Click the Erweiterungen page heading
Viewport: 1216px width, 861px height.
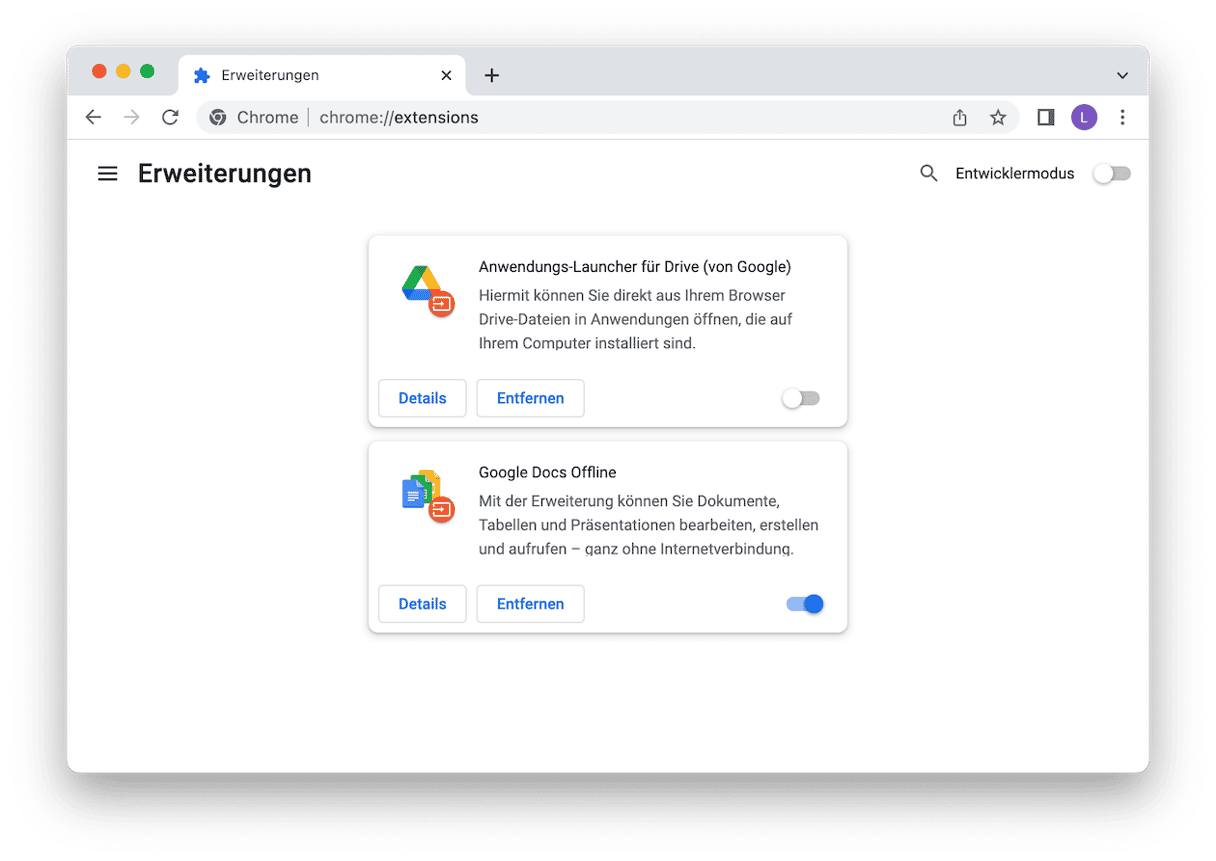[225, 173]
